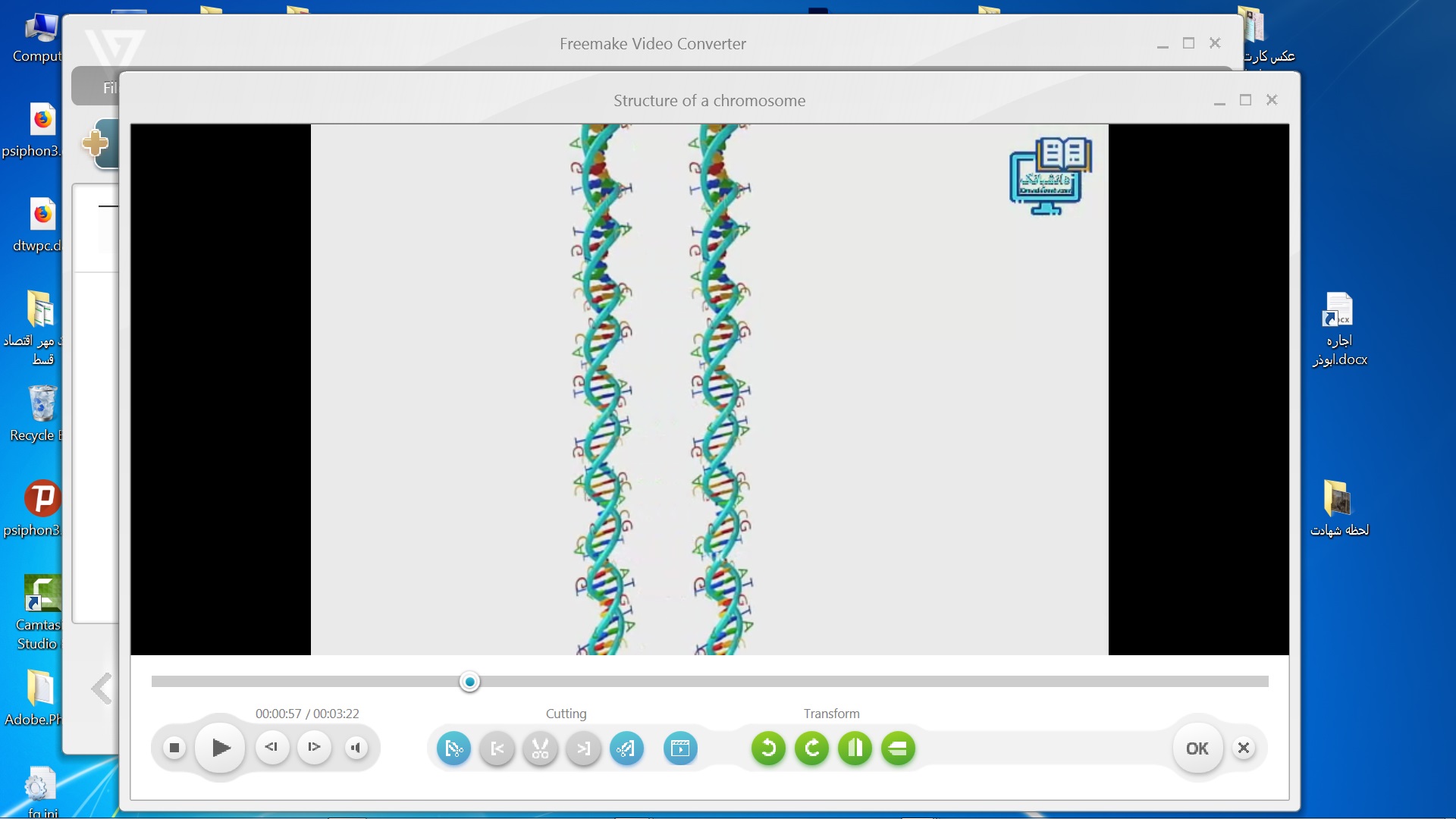Flip the video vertically (green vertical-bars icon)

pyautogui.click(x=855, y=748)
